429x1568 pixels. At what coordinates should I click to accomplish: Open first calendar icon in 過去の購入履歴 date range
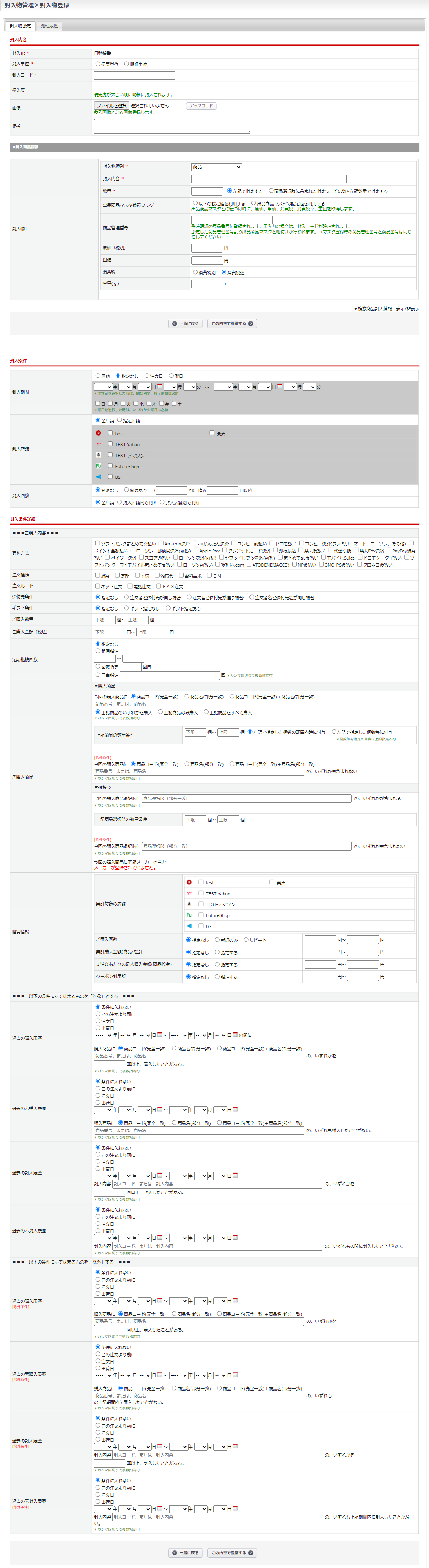pyautogui.click(x=160, y=1034)
